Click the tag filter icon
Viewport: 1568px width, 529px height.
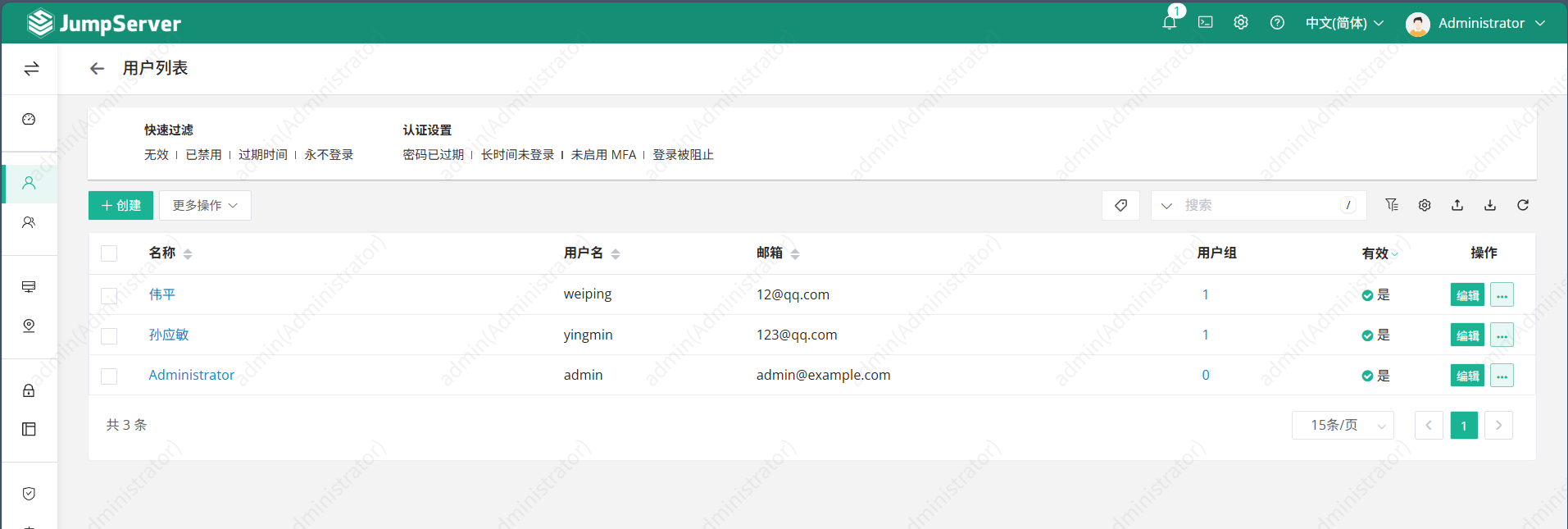1120,205
